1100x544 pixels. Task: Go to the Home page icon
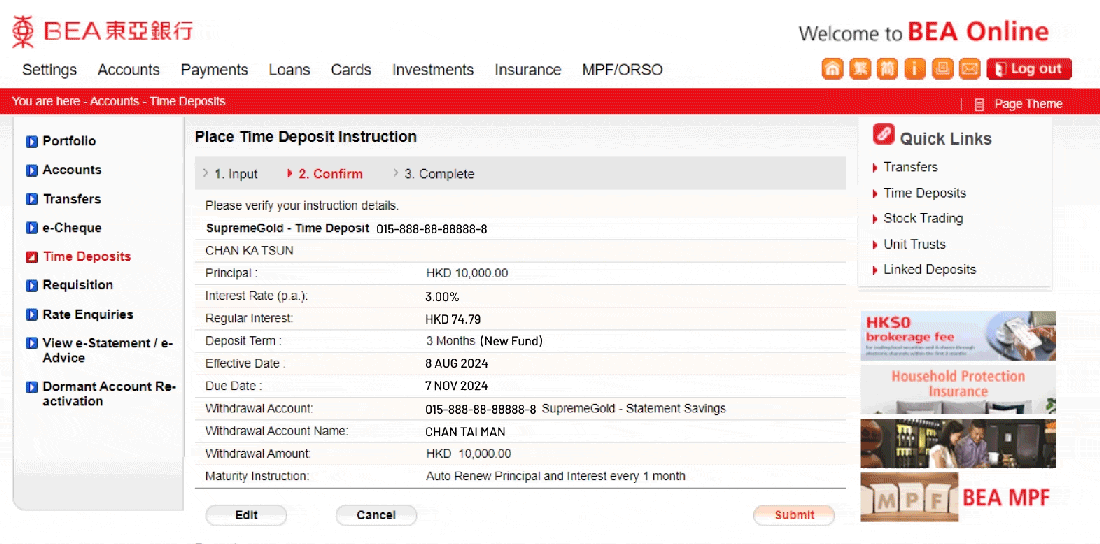click(x=833, y=69)
